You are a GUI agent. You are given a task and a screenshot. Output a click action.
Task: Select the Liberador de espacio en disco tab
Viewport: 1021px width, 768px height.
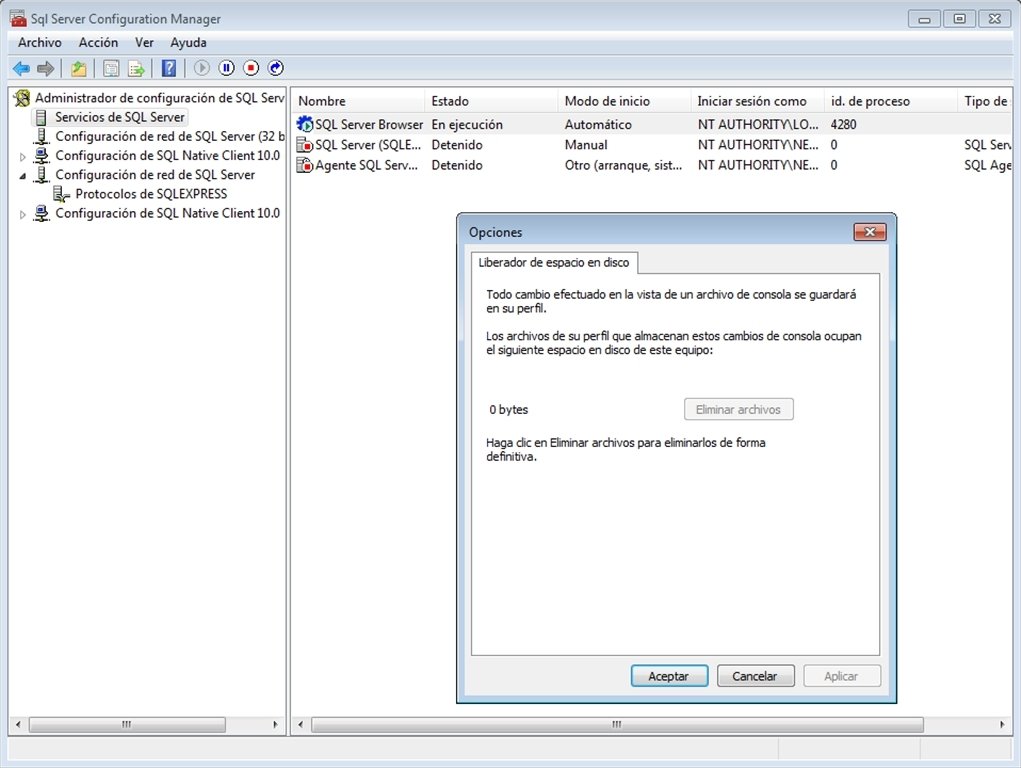tap(554, 263)
